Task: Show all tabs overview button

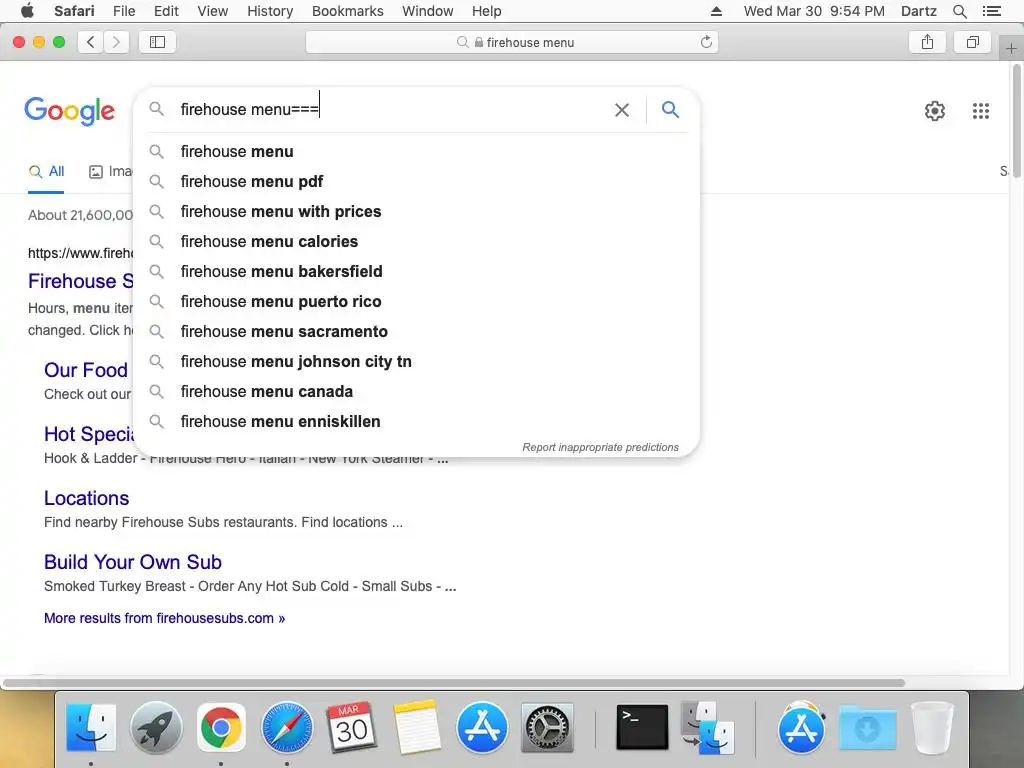Action: (972, 42)
